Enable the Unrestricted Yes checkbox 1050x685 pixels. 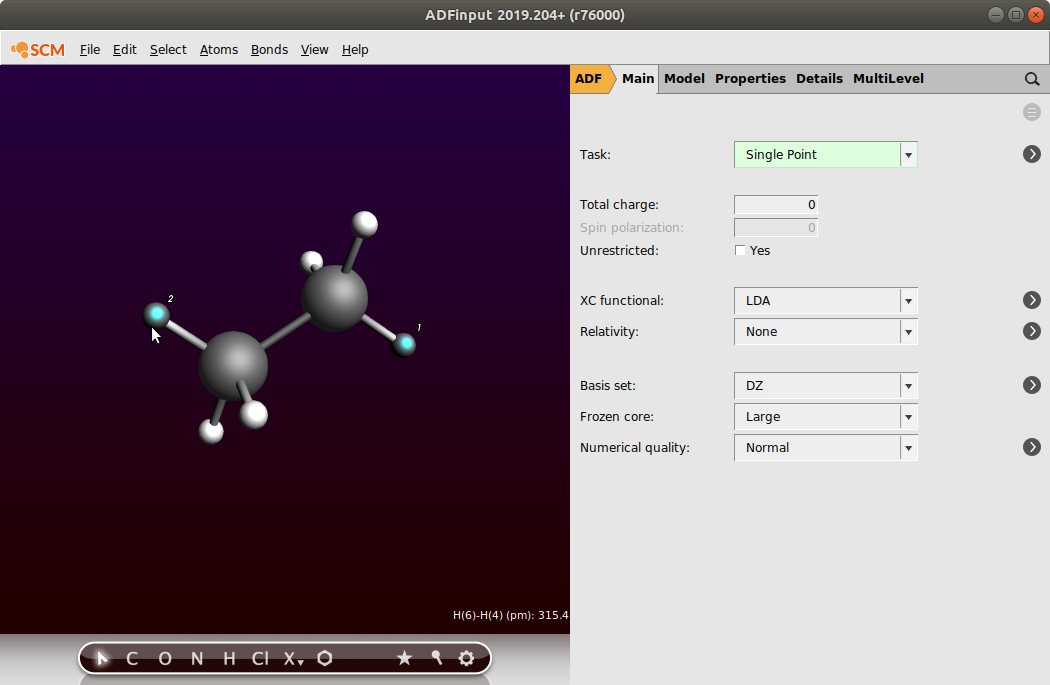tap(741, 251)
